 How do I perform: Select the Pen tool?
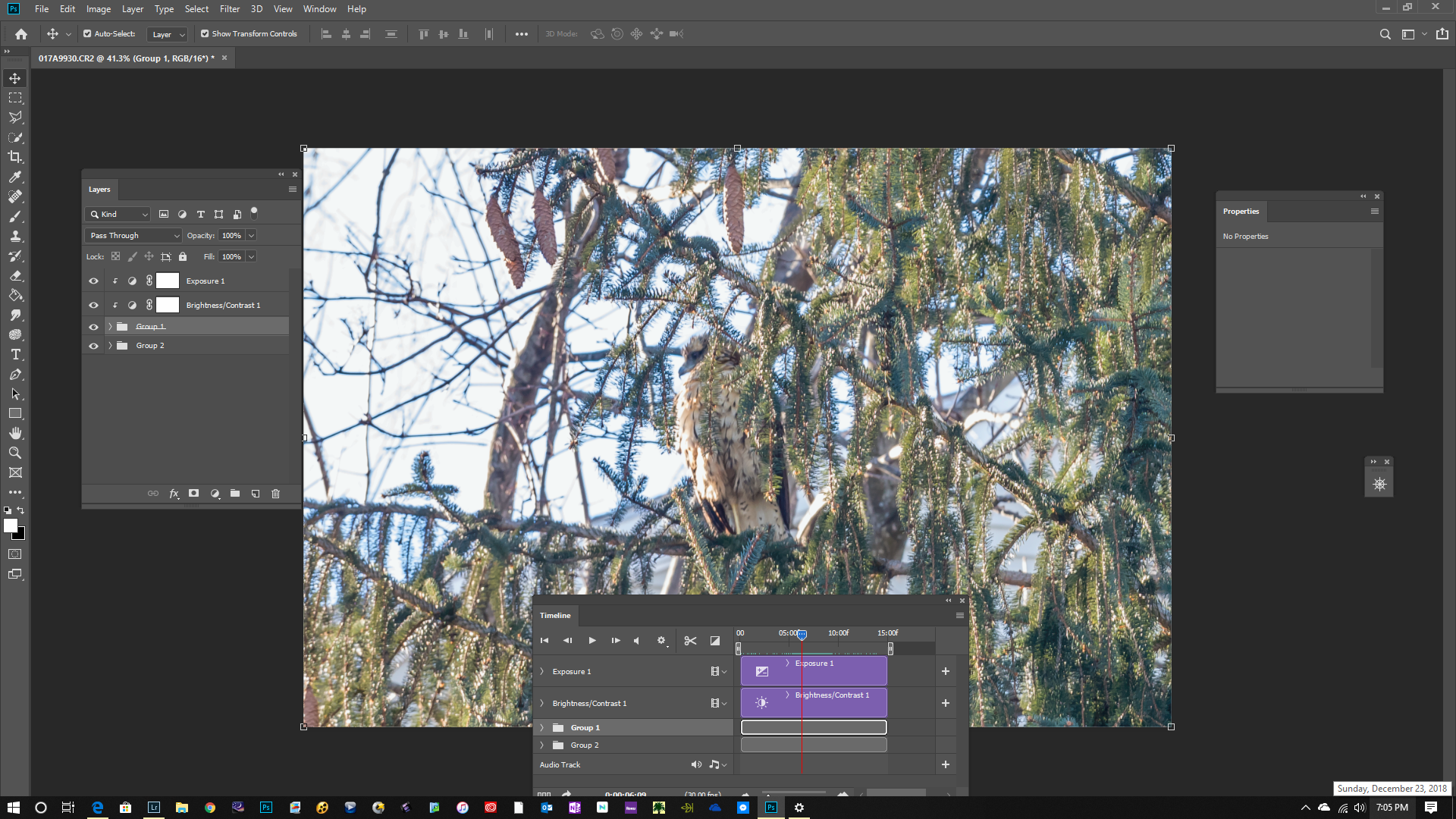[x=15, y=374]
